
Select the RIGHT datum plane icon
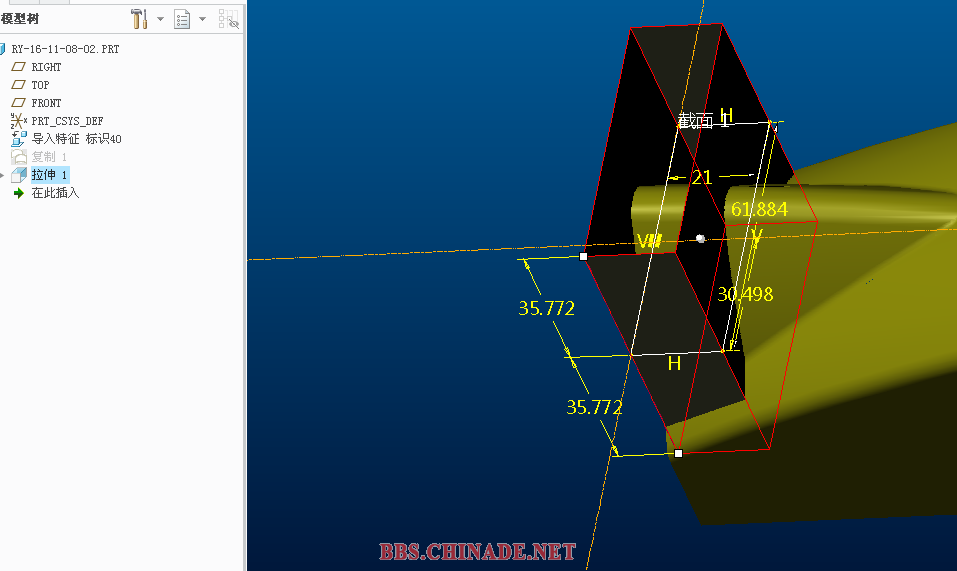(x=19, y=66)
